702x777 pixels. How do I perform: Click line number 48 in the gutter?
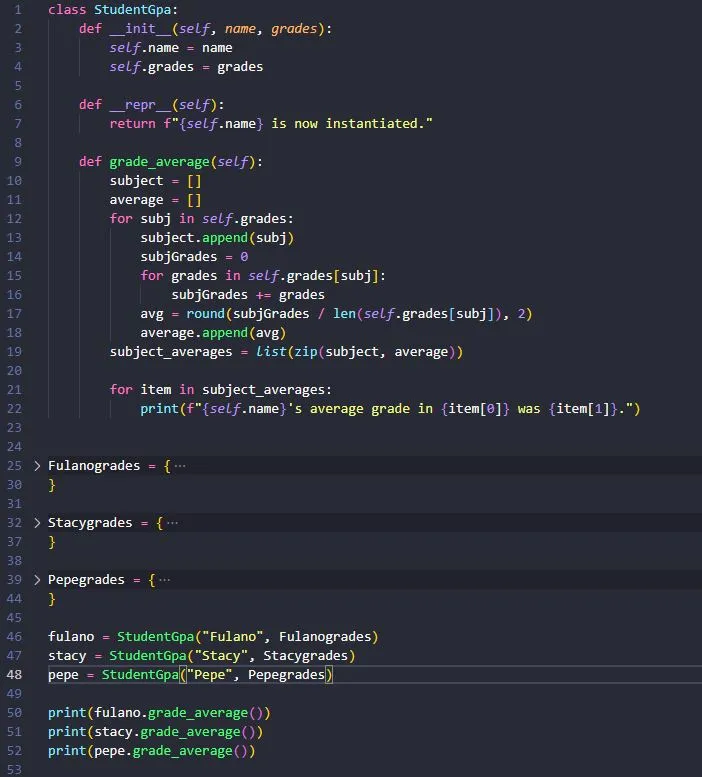(14, 675)
